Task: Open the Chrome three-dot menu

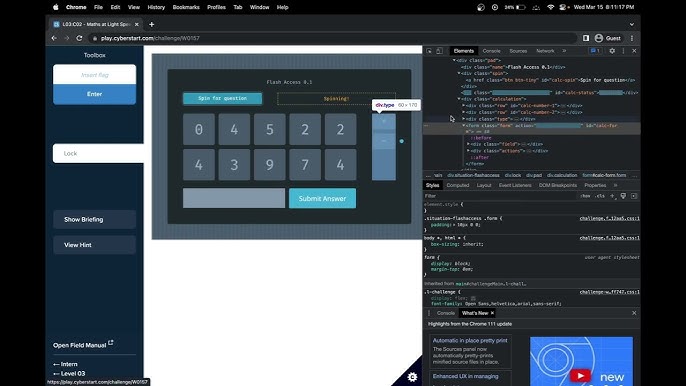Action: [632, 38]
